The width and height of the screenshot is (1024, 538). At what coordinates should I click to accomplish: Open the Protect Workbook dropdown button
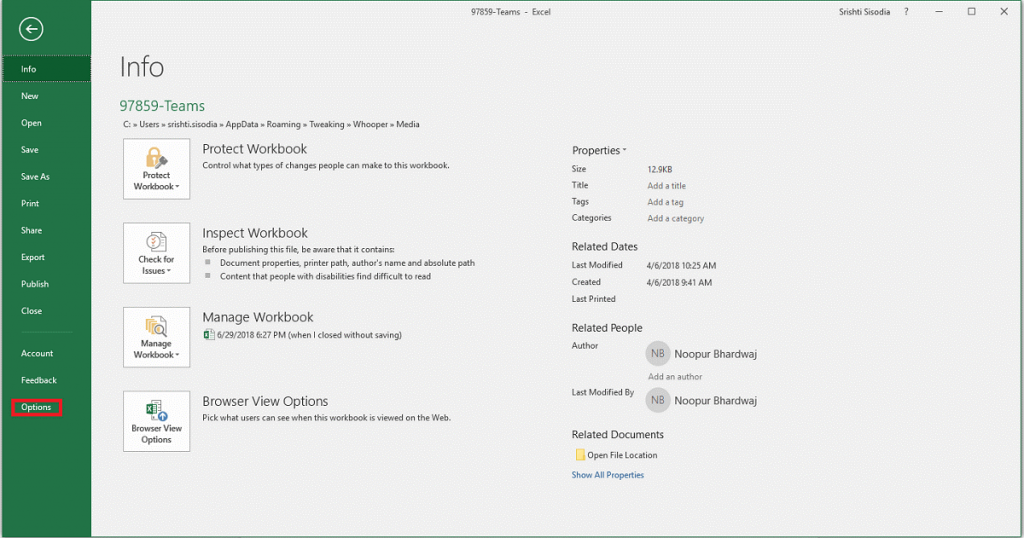click(x=157, y=168)
